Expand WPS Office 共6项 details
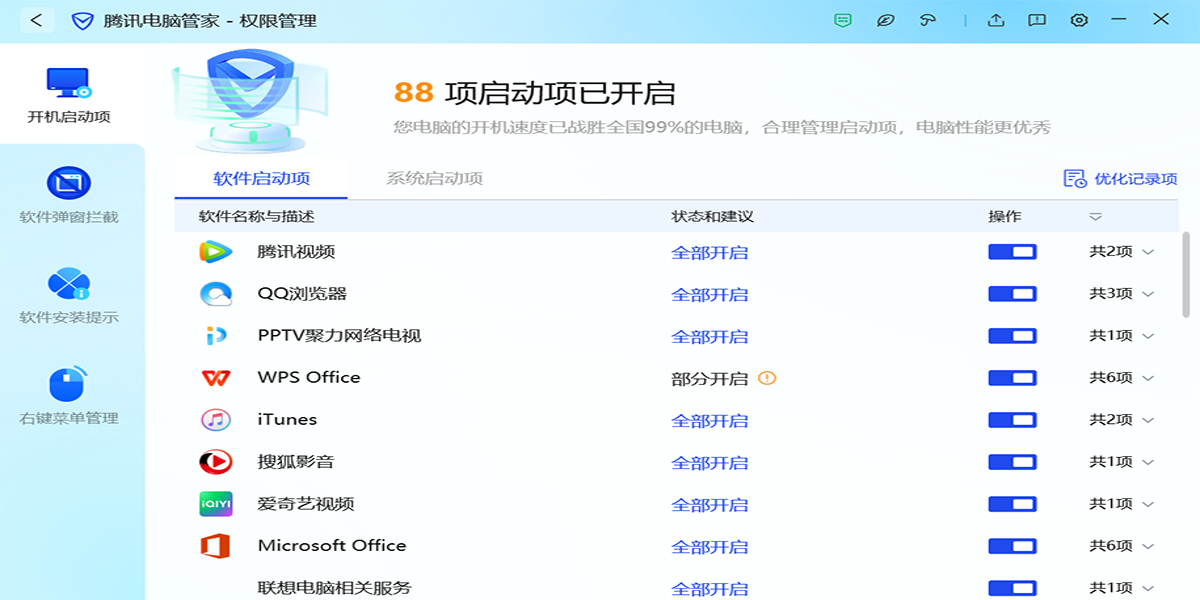The image size is (1200, 600). [1121, 378]
